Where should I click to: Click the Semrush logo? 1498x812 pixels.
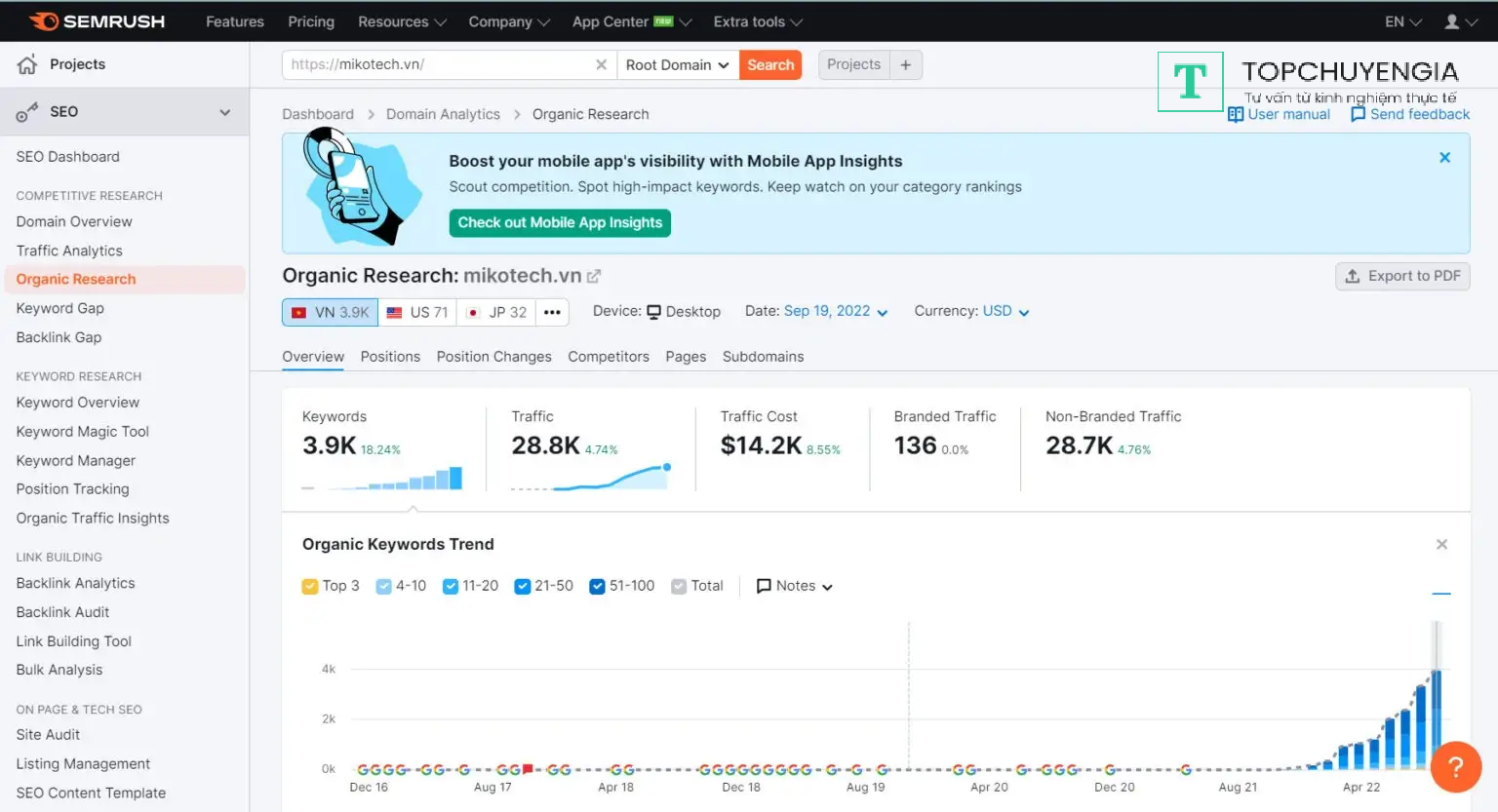97,21
